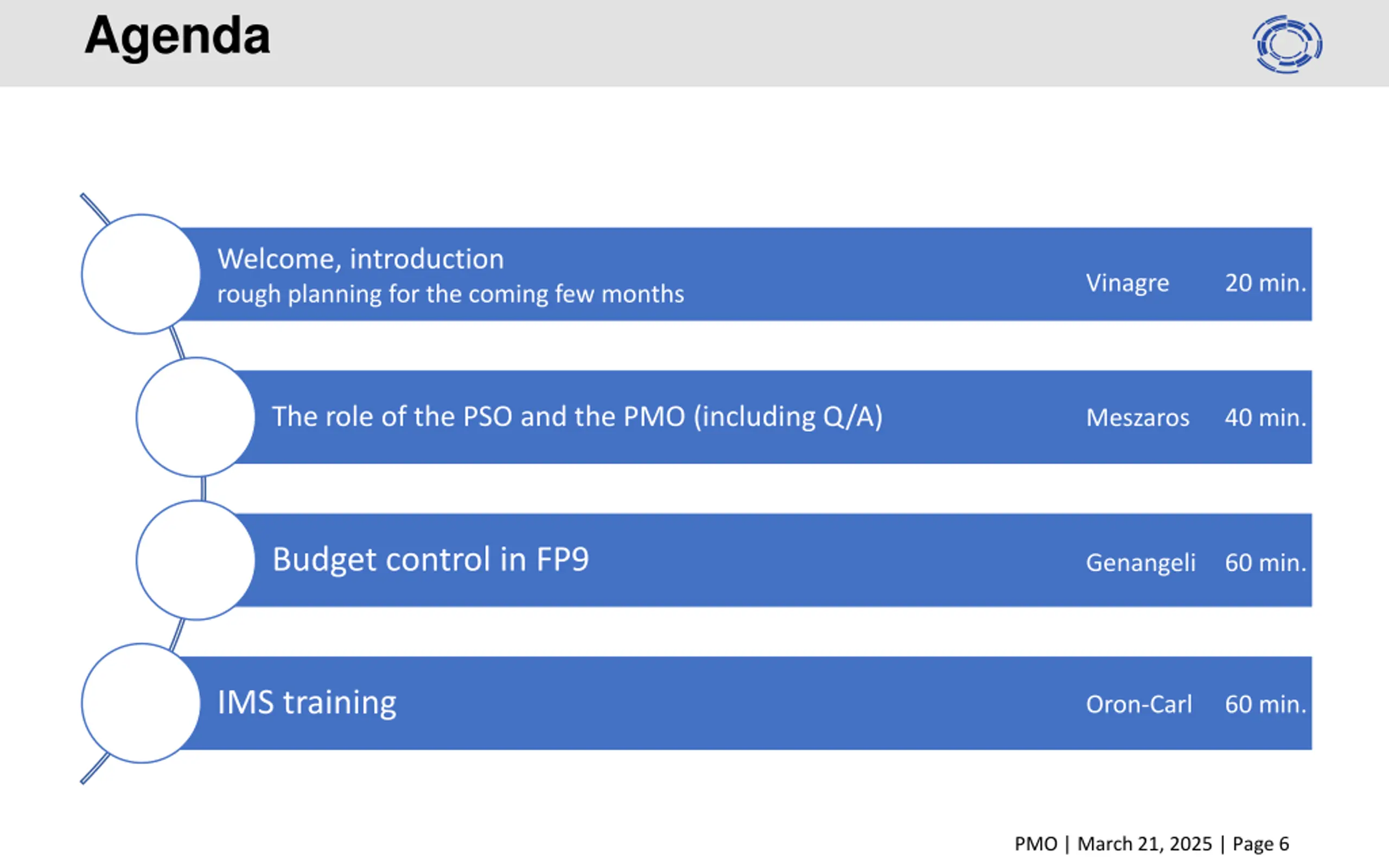Screen dimensions: 1389x868
Task: Click the 20 min. duration label
Action: click(x=1266, y=283)
